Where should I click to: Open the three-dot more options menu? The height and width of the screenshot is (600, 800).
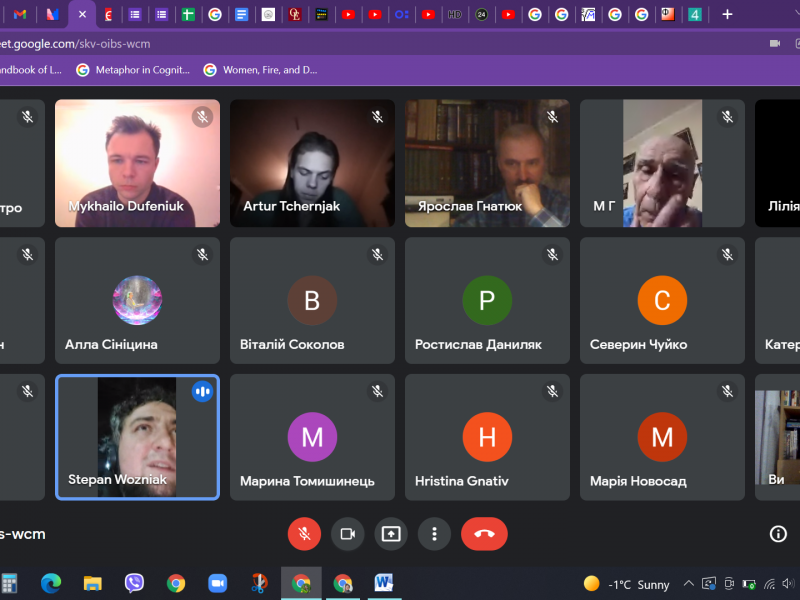pyautogui.click(x=434, y=534)
